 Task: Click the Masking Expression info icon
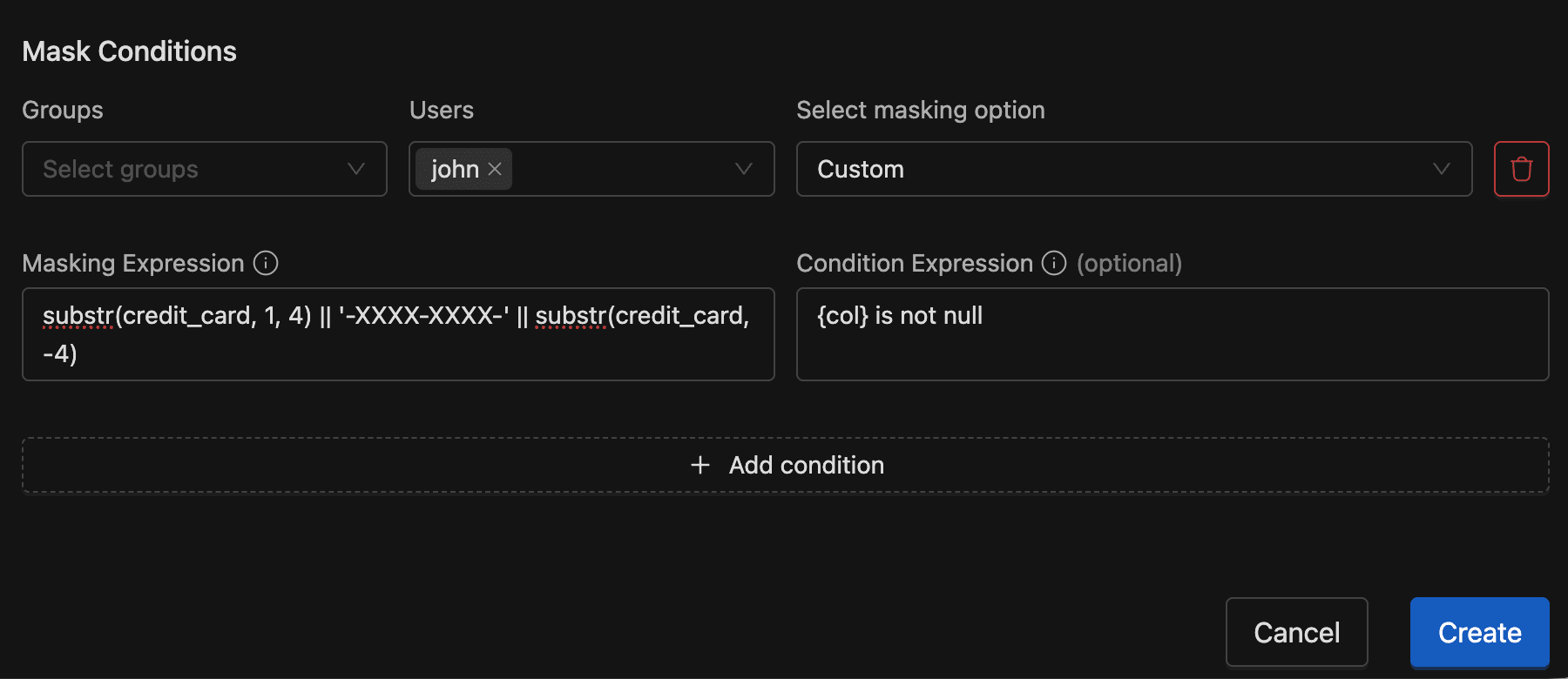(266, 263)
